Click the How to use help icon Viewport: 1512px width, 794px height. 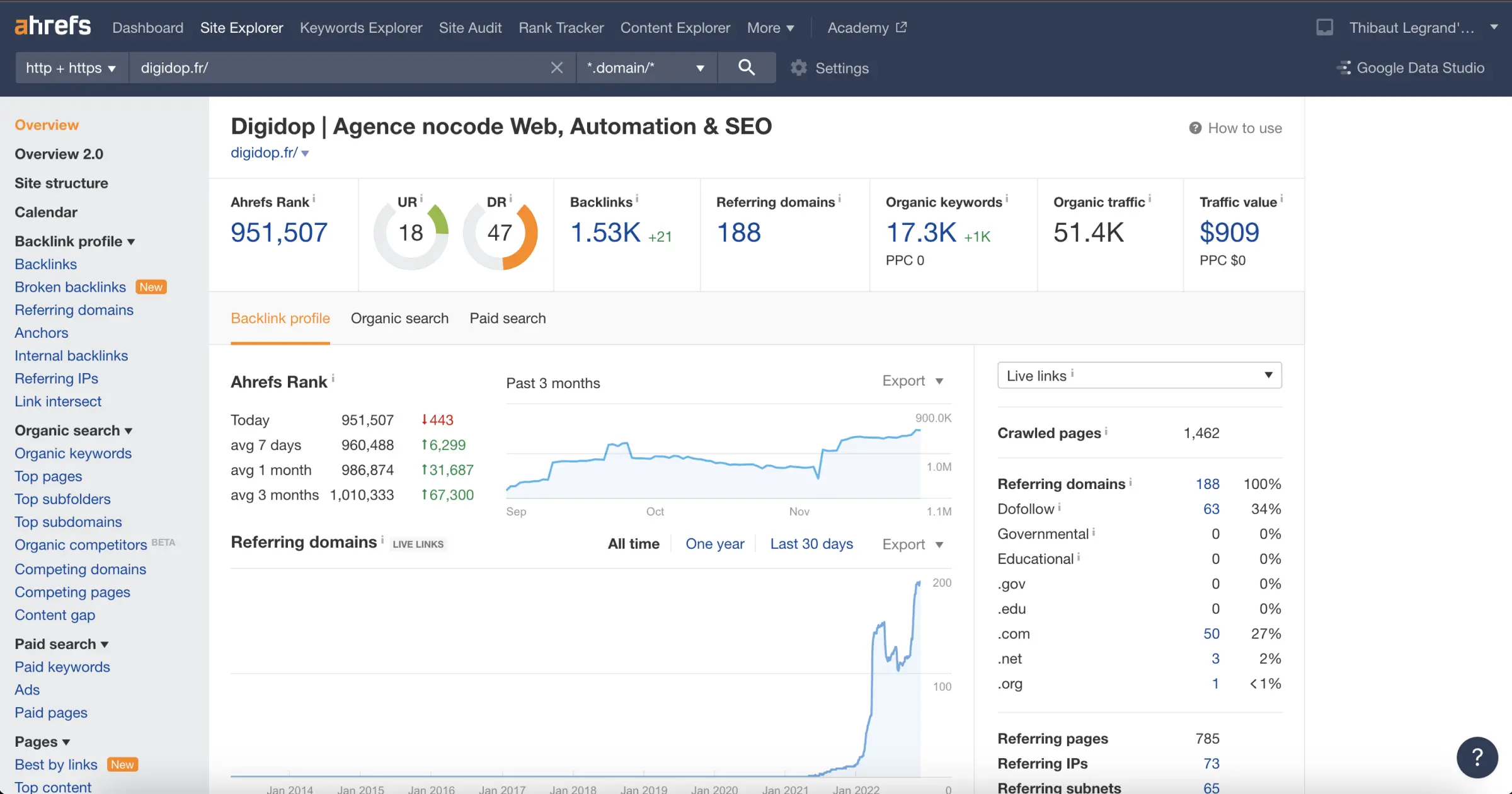[x=1195, y=127]
